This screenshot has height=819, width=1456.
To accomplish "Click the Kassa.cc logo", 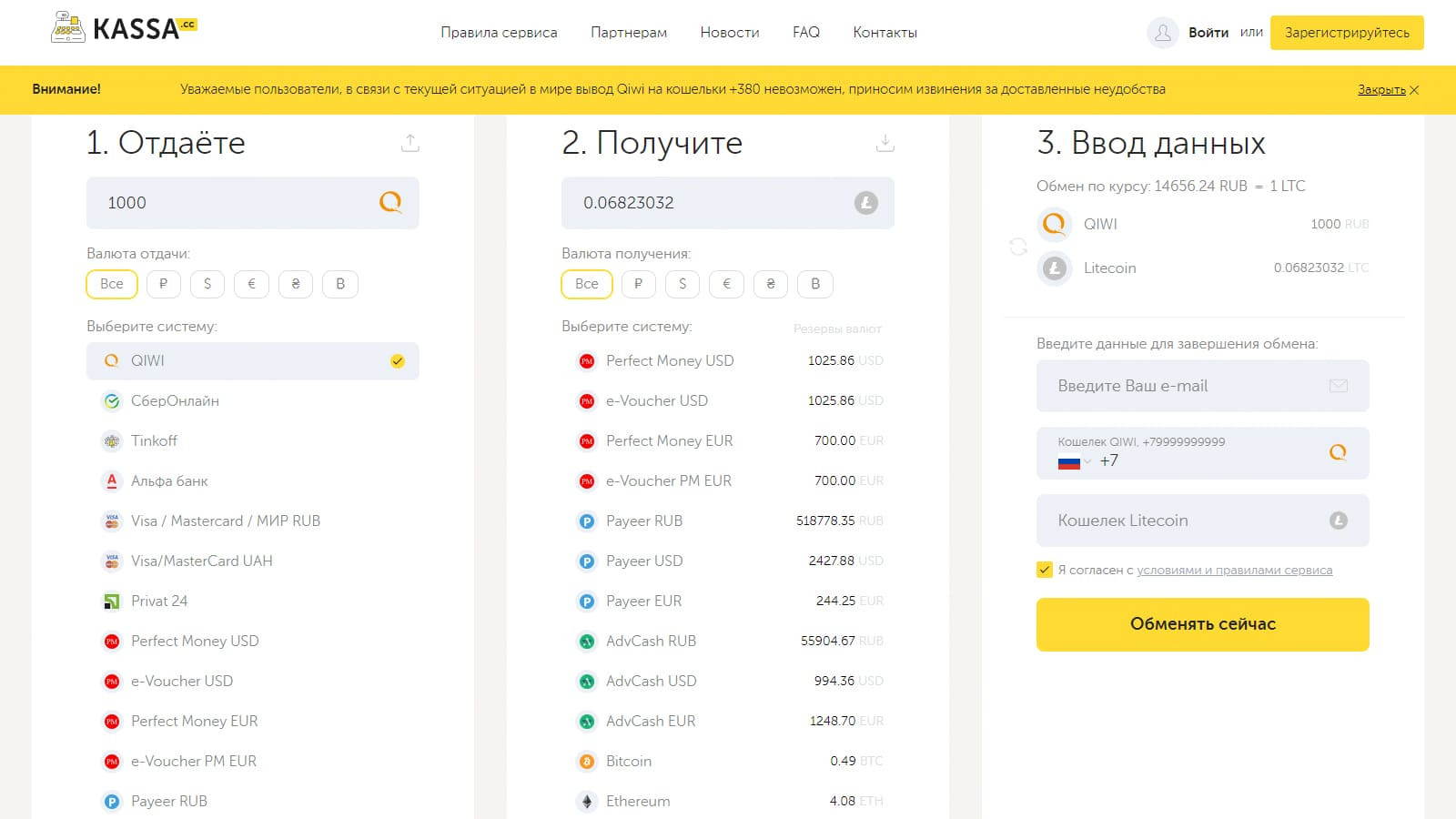I will point(123,29).
